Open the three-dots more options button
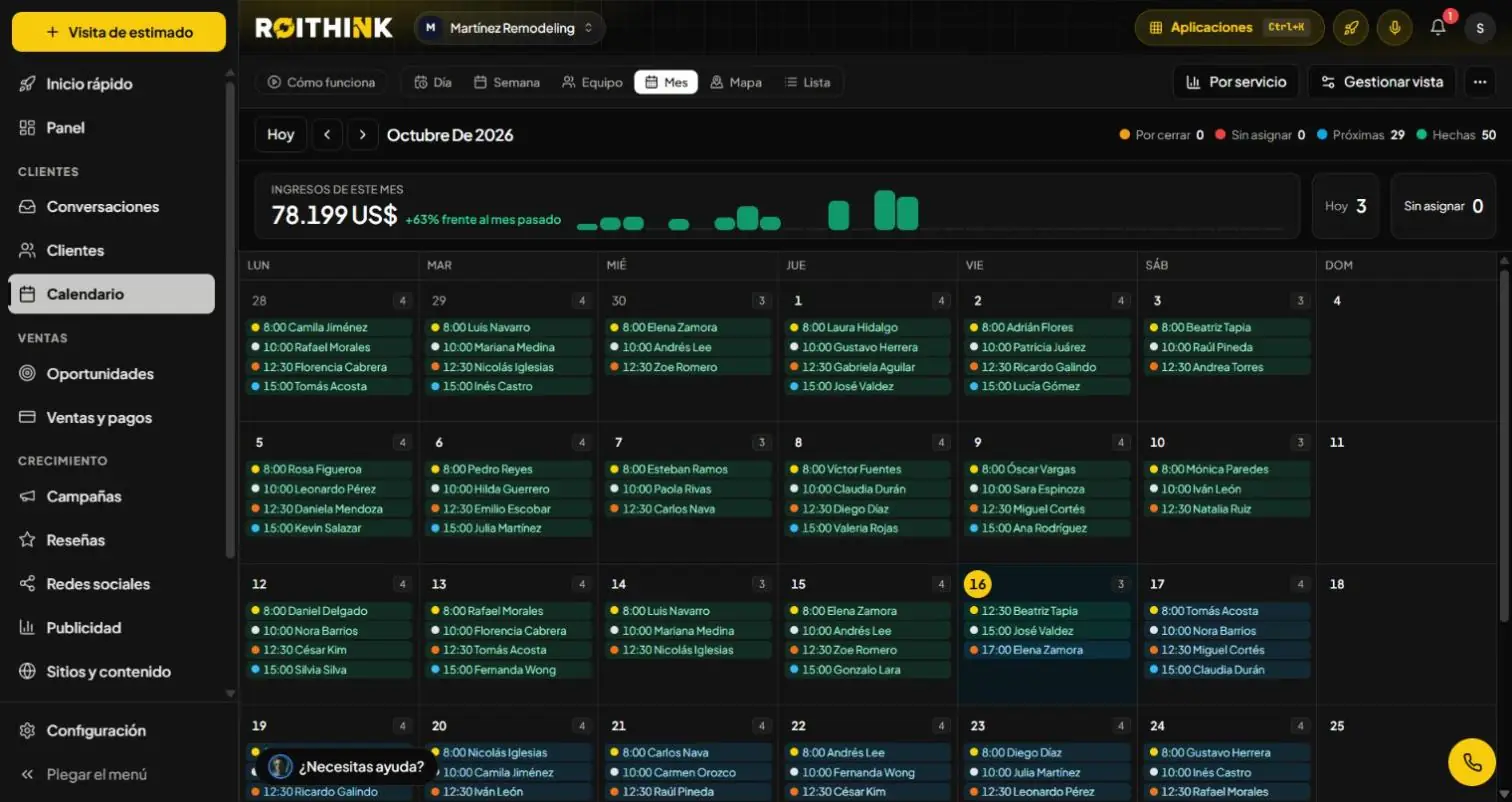The image size is (1512, 802). point(1480,82)
